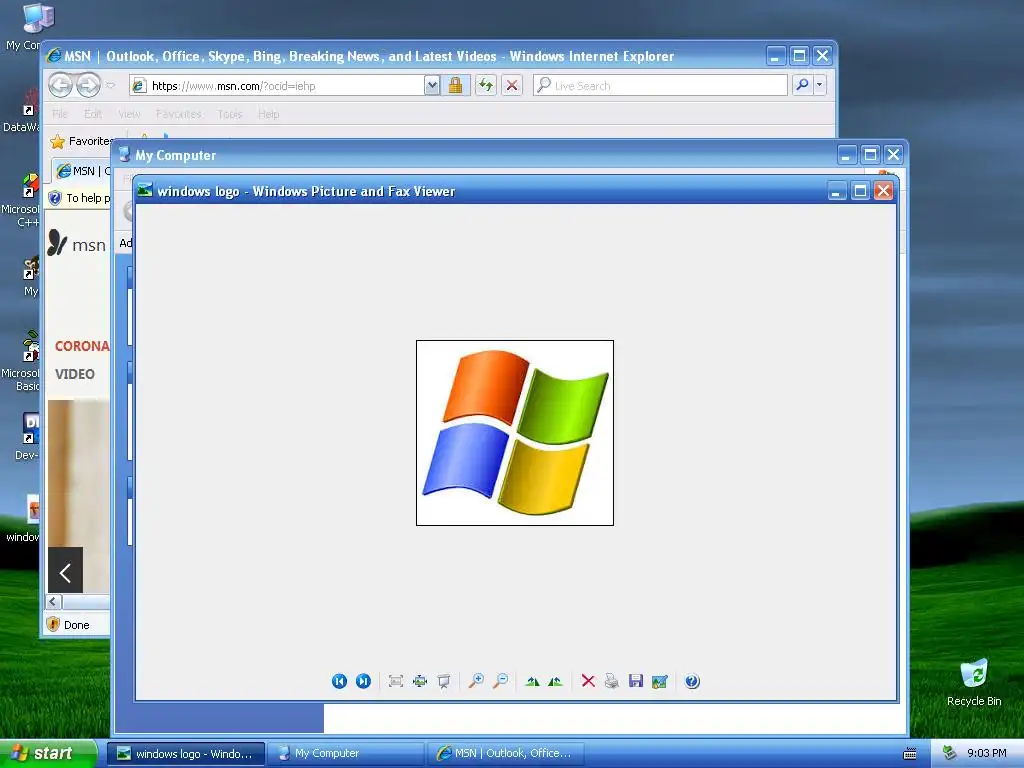1024x768 pixels.
Task: Open the VIDEO link on MSN
Action: click(x=74, y=374)
